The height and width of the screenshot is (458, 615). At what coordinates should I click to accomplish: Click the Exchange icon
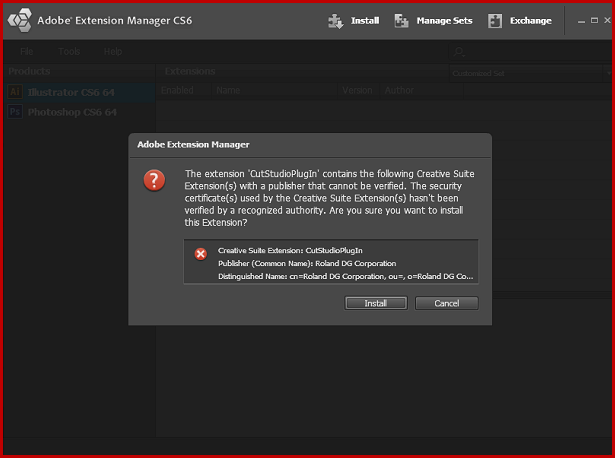click(x=495, y=21)
